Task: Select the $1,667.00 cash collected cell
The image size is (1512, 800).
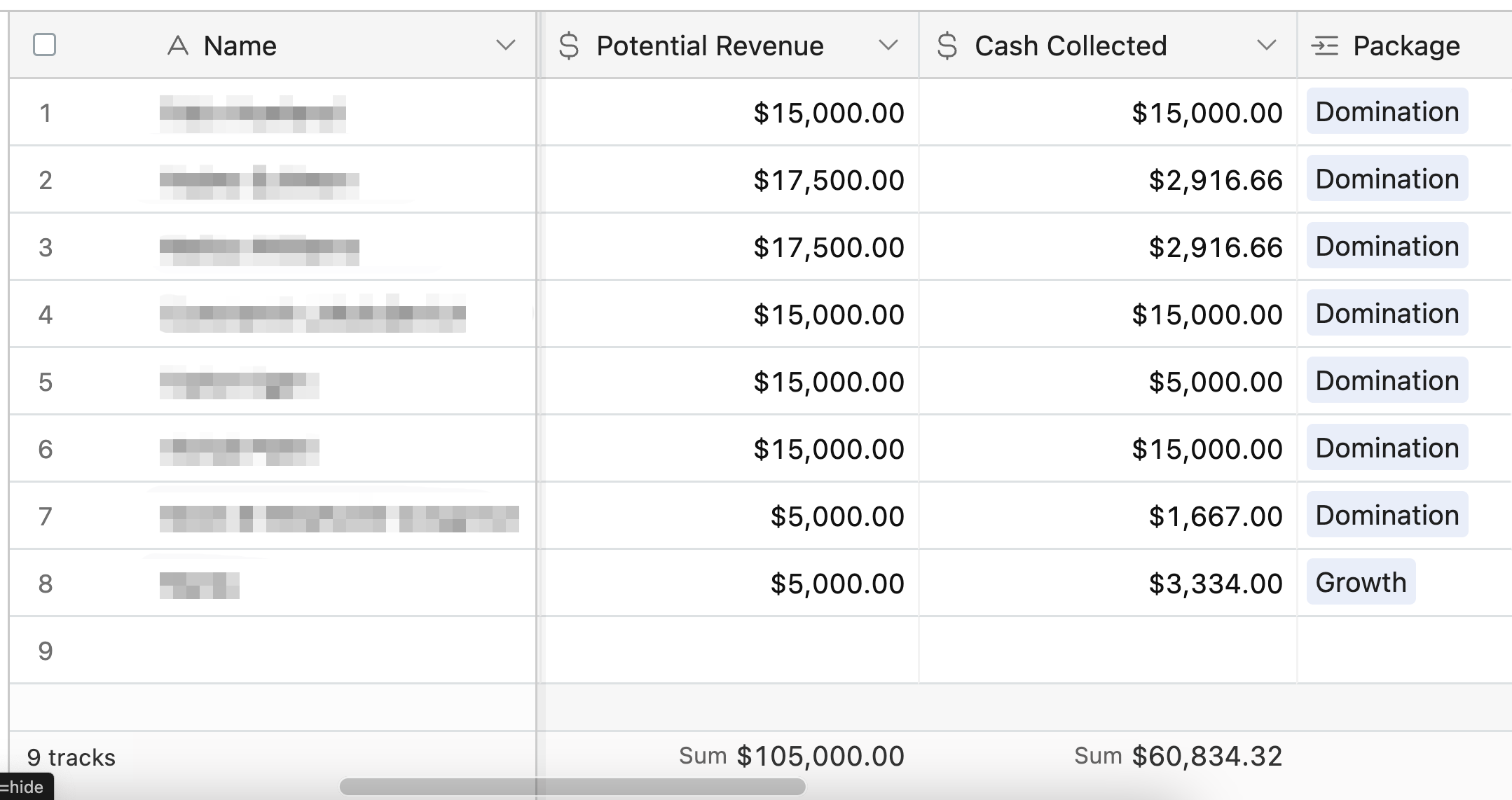Action: point(1215,516)
